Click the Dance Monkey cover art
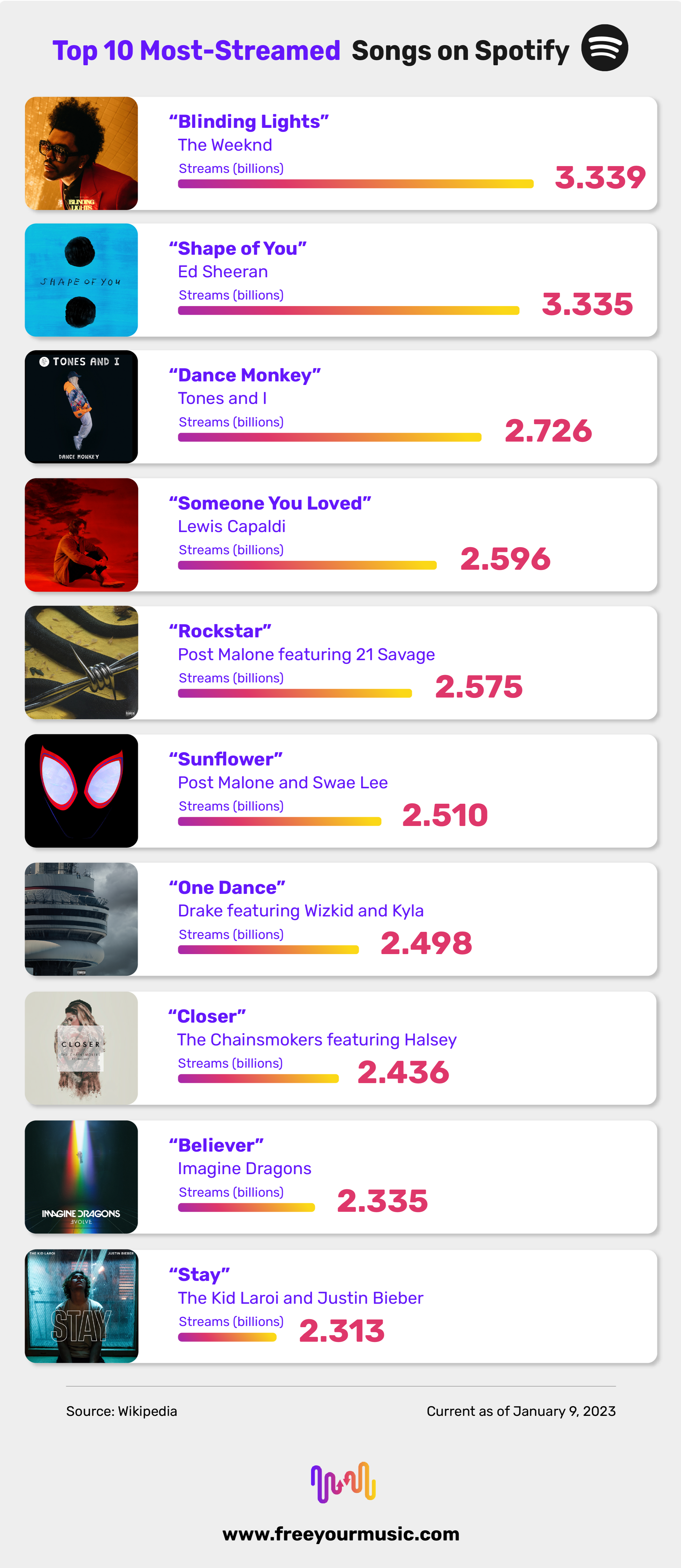 click(x=82, y=407)
